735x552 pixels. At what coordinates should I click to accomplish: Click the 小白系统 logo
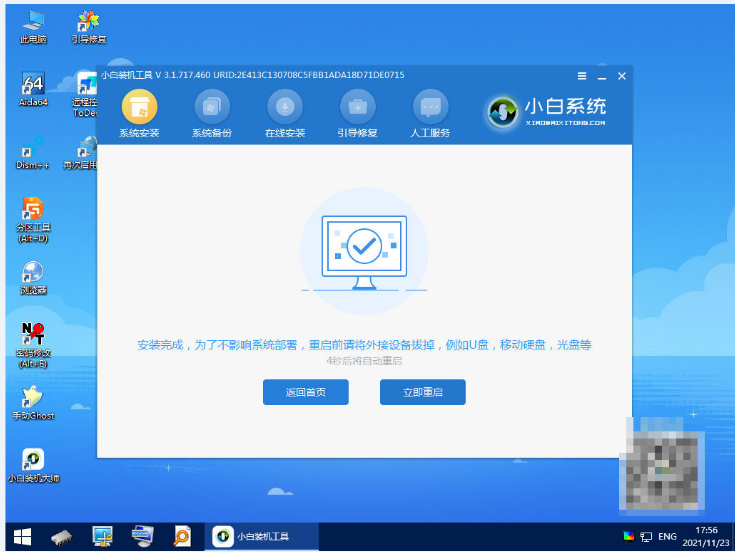click(547, 112)
